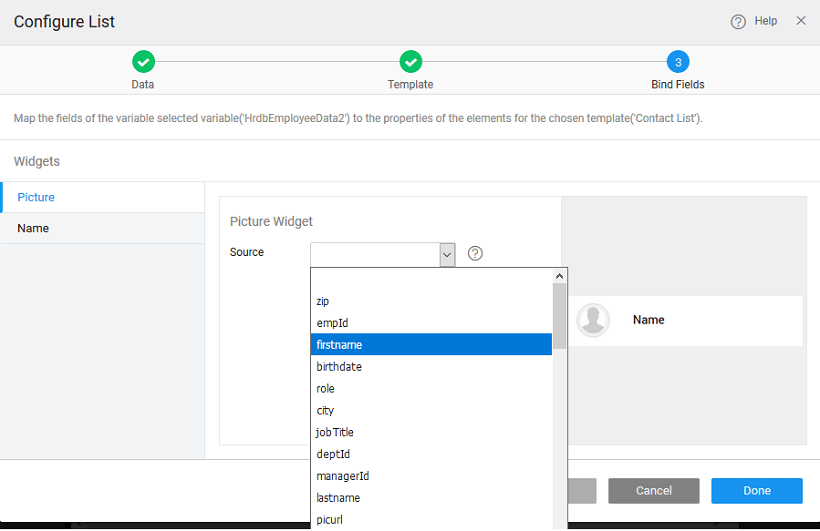Click the help icon beside Source dropdown
Image resolution: width=820 pixels, height=531 pixels.
pyautogui.click(x=476, y=253)
